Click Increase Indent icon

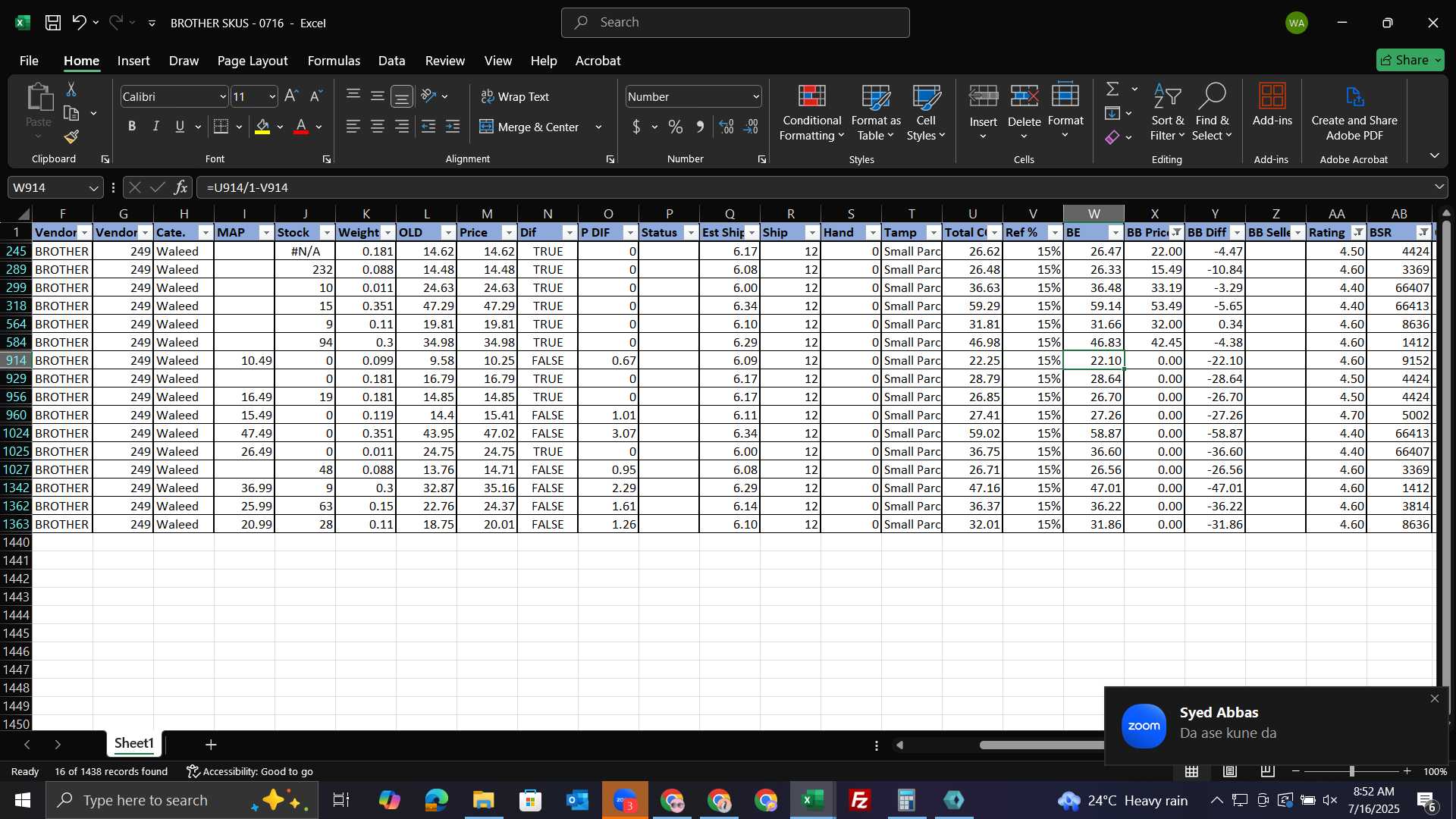[453, 127]
